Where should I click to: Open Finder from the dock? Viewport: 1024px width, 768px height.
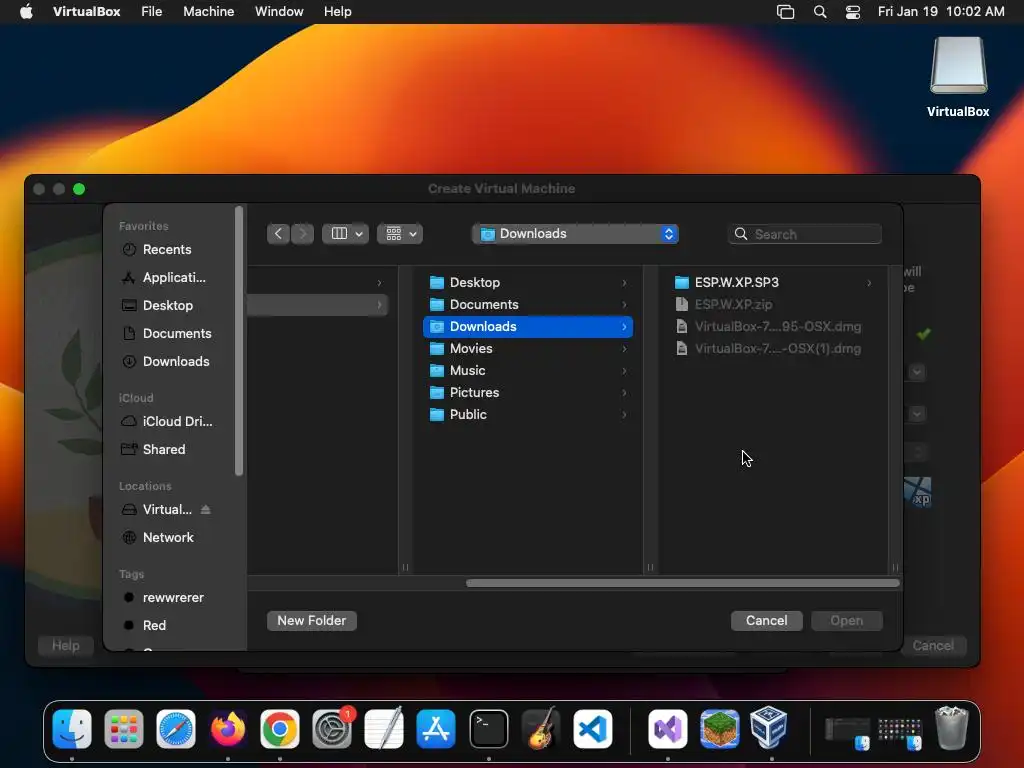72,729
